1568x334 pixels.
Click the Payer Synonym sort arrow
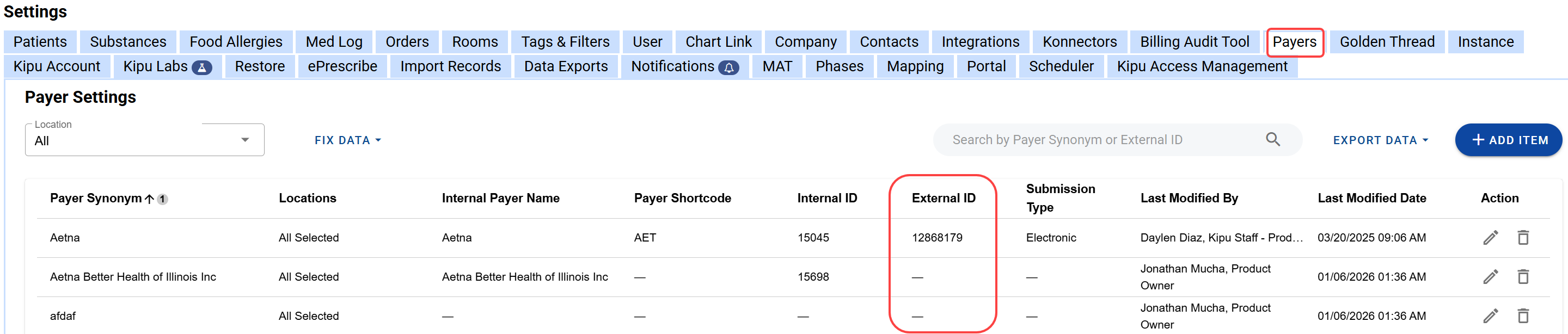click(149, 199)
